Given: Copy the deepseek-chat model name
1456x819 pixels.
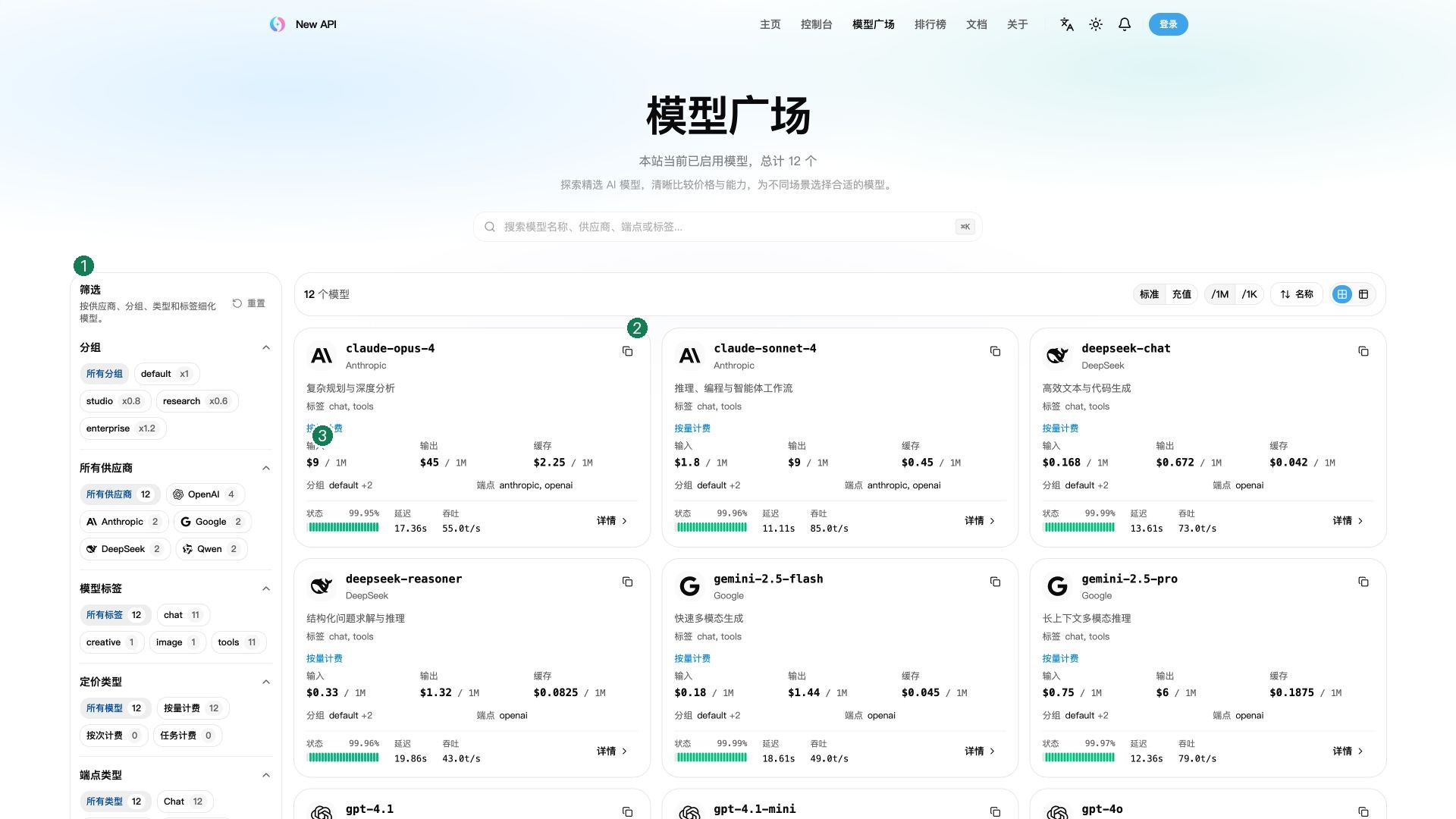Looking at the screenshot, I should (x=1363, y=351).
